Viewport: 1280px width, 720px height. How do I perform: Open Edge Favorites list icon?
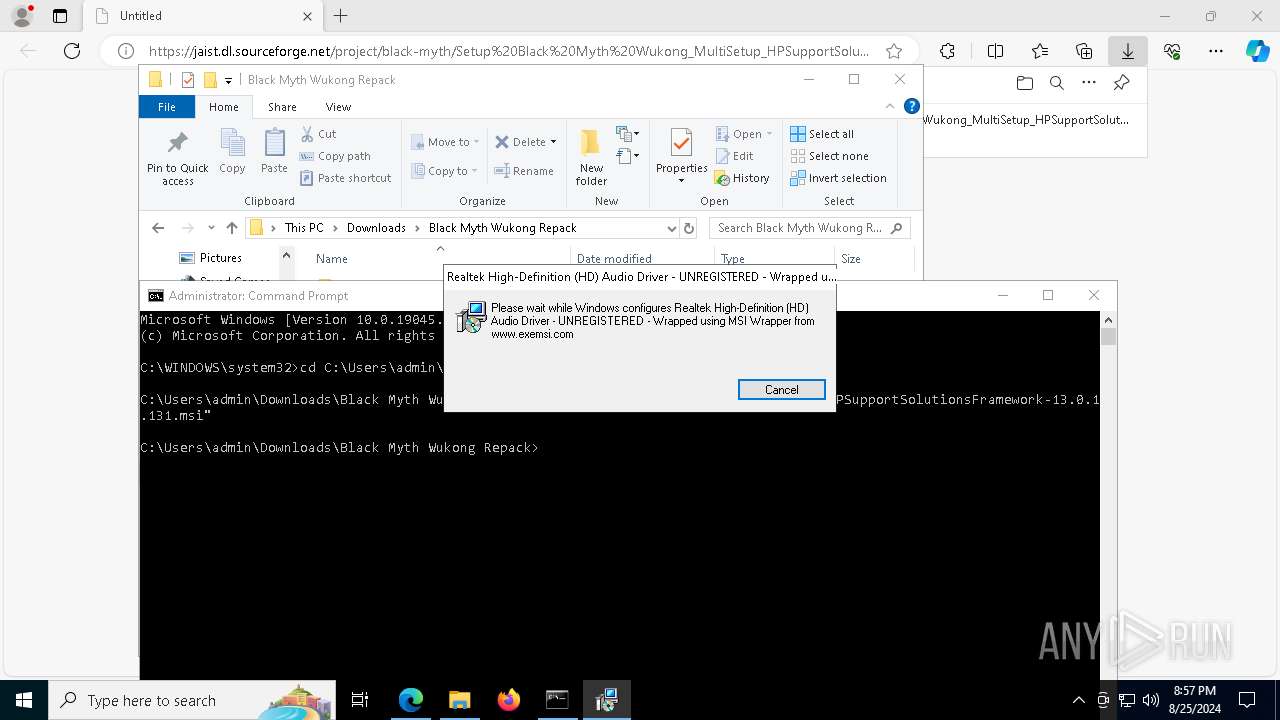click(1040, 51)
